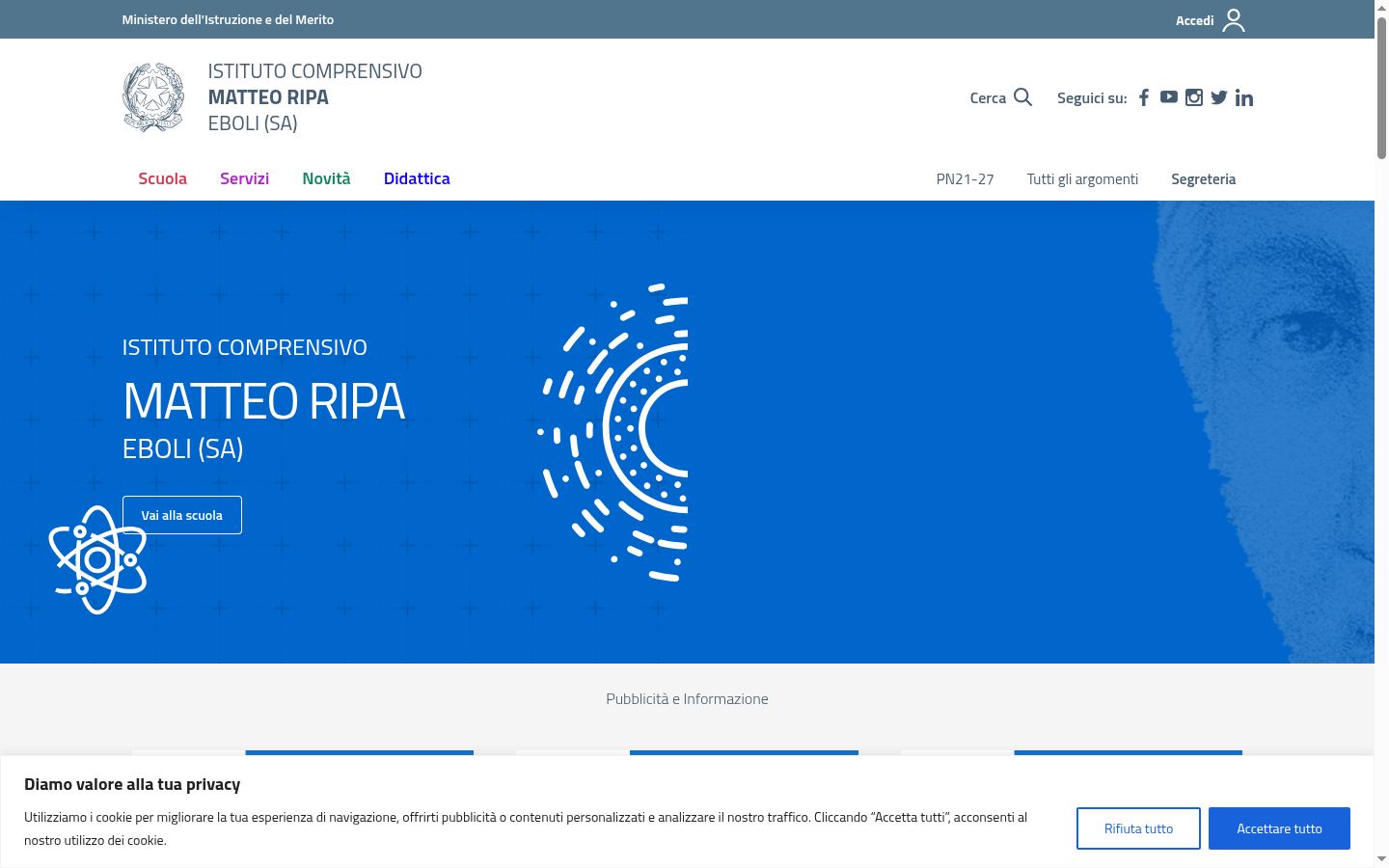The width and height of the screenshot is (1389, 868).
Task: Click the page vertical scrollbar thumb
Action: (1381, 87)
